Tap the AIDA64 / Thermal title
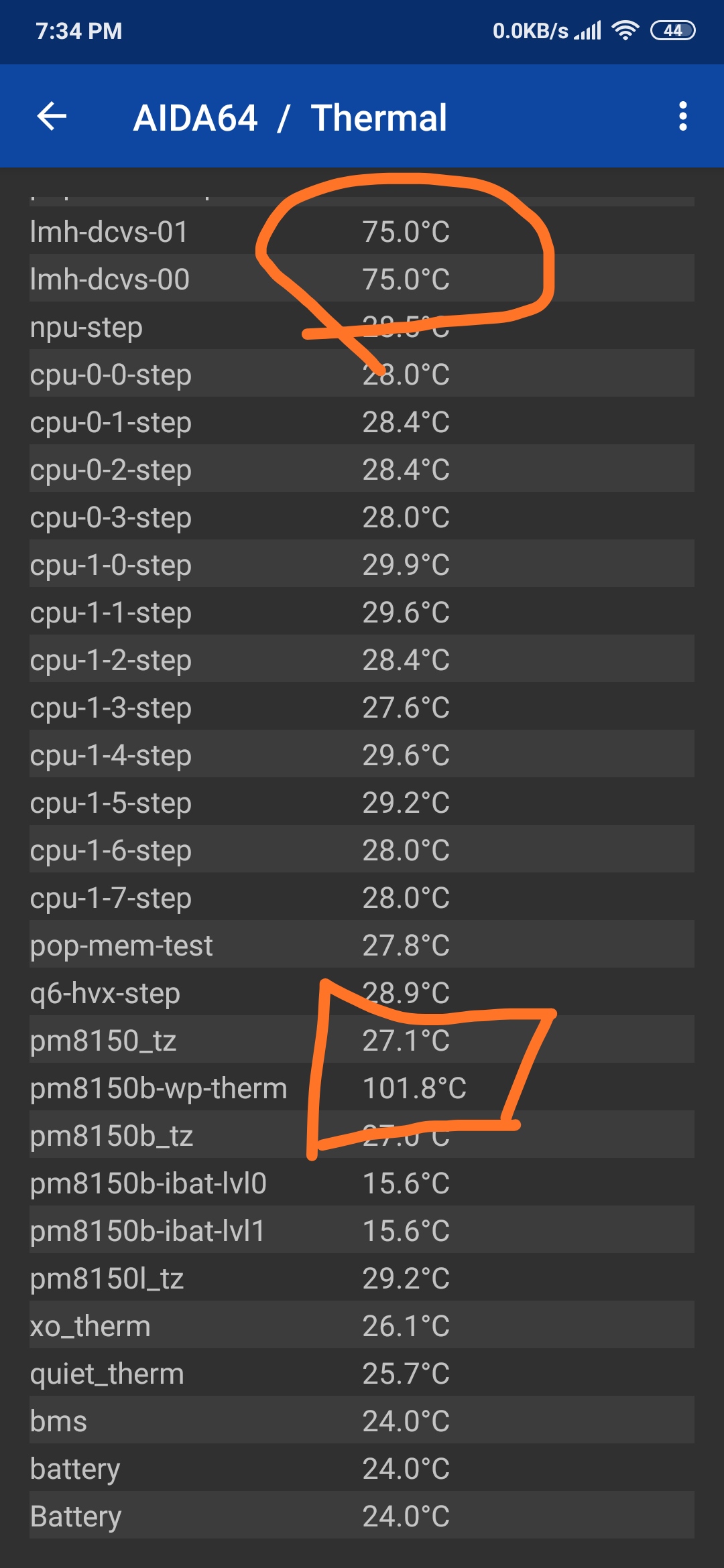 (x=290, y=118)
